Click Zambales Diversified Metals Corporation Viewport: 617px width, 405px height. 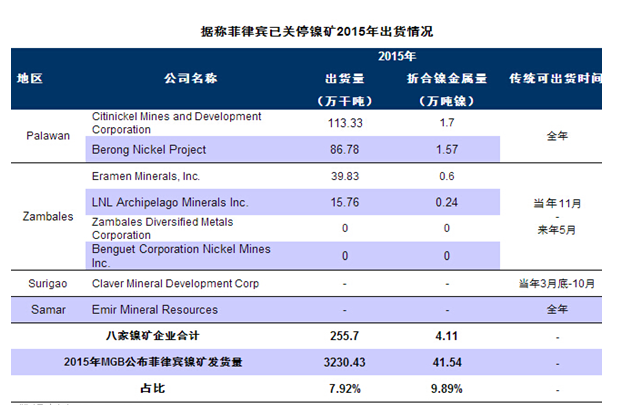161,228
